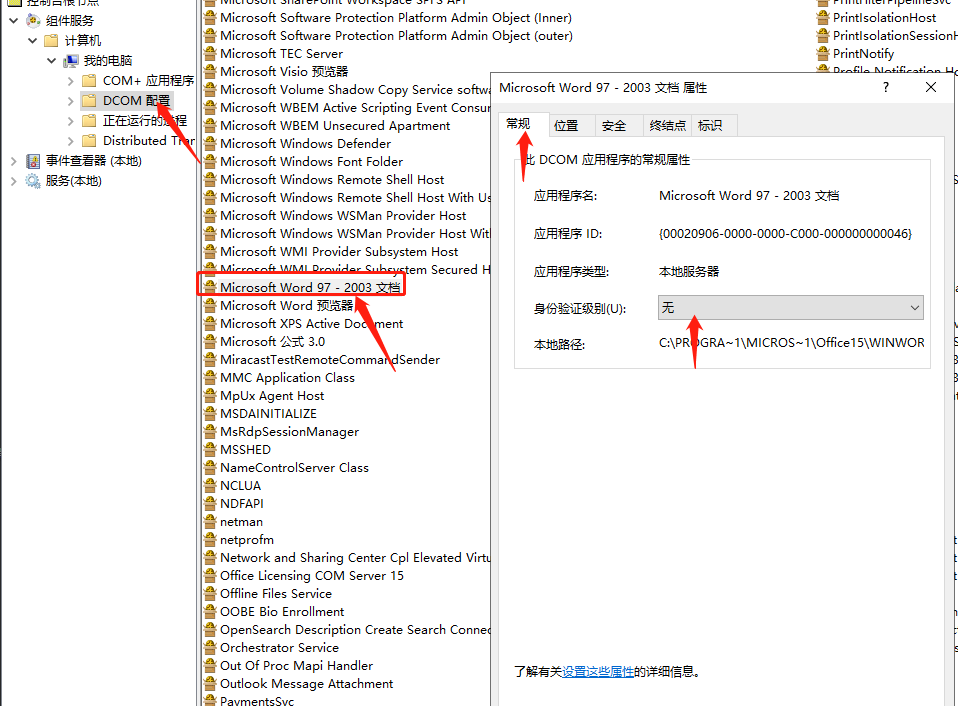
Task: Click the icon beside Microsoft Visio 预览器
Action: point(210,71)
